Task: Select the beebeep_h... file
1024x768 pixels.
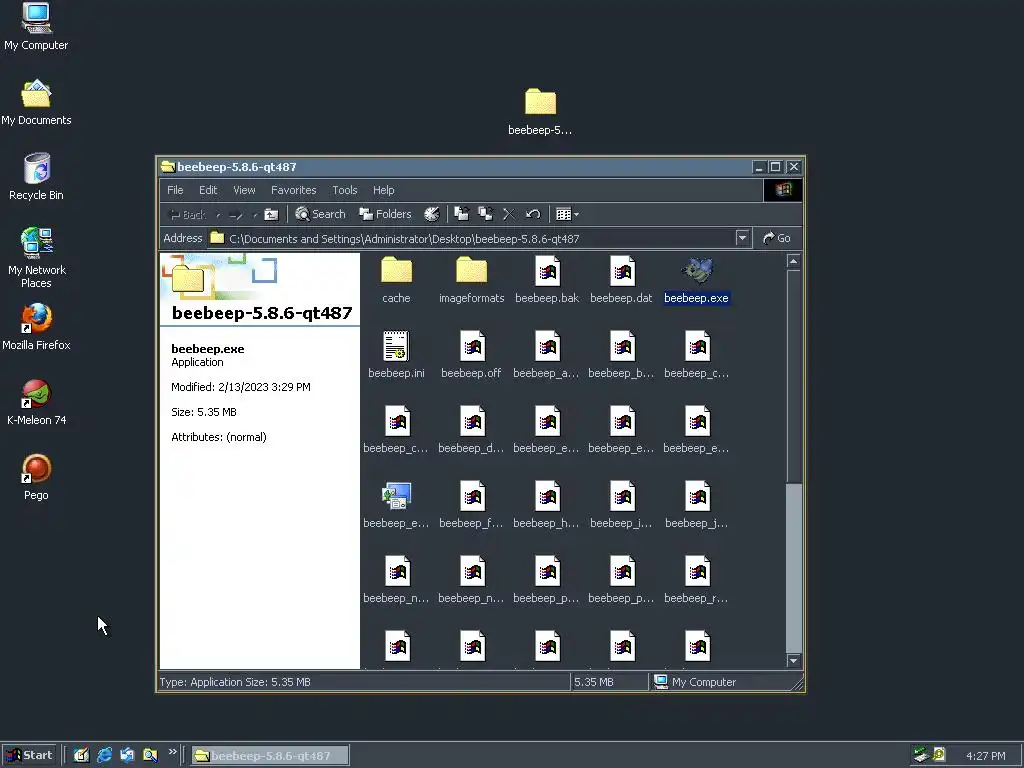Action: (x=547, y=505)
